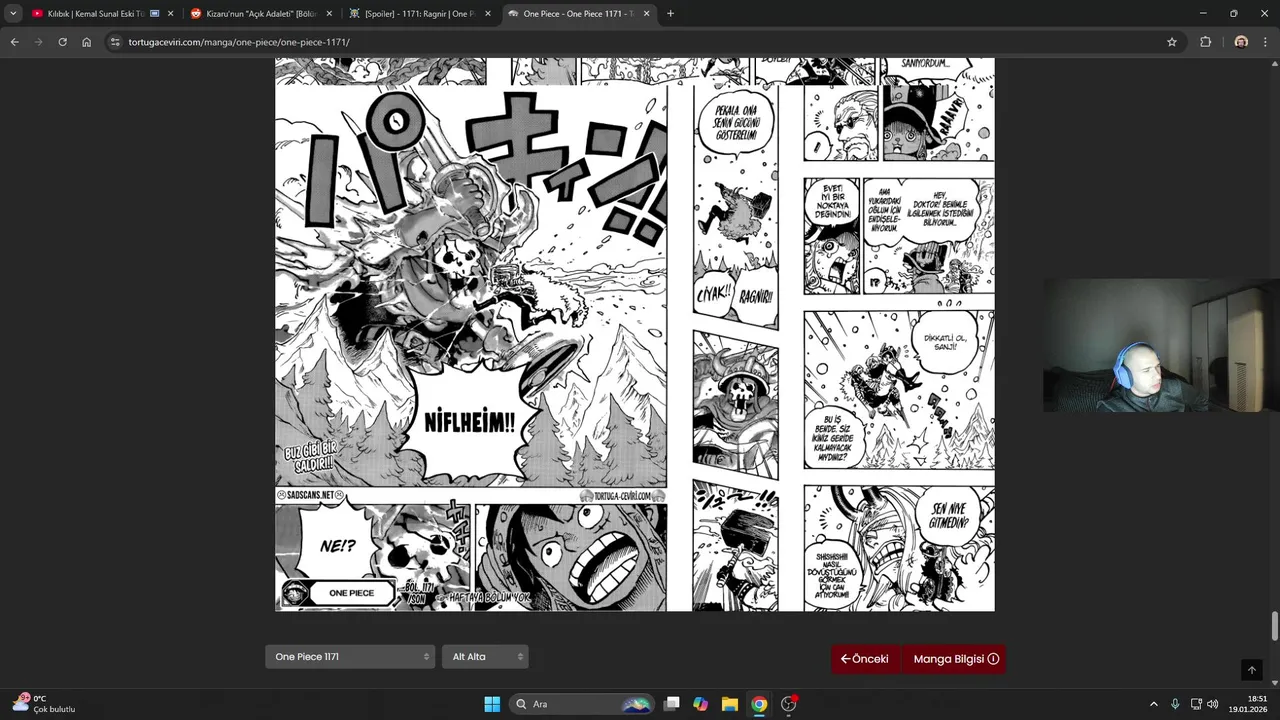
Task: Open the Chrome three-dot menu
Action: click(1266, 42)
